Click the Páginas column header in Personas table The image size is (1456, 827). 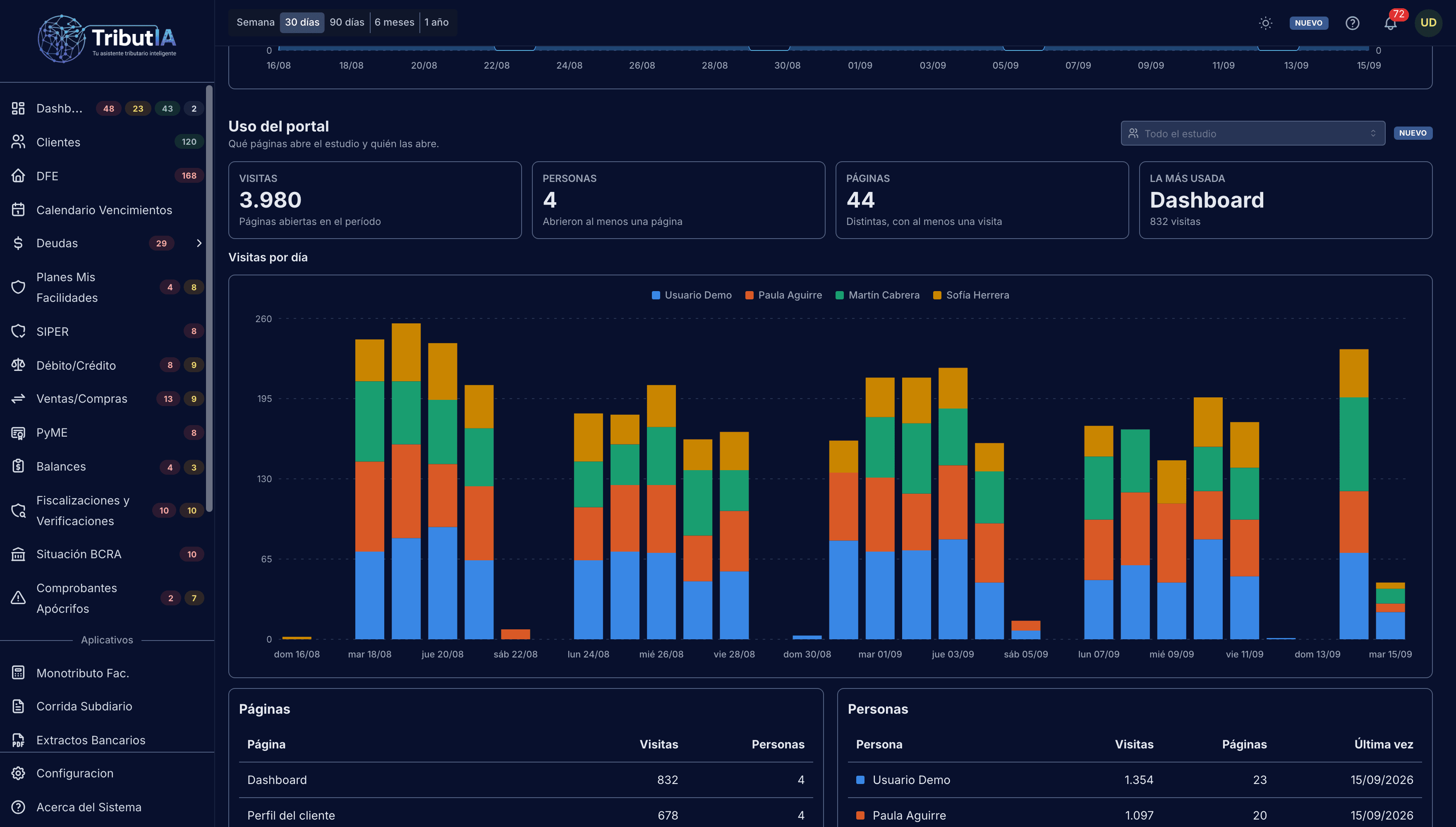[x=1244, y=744]
